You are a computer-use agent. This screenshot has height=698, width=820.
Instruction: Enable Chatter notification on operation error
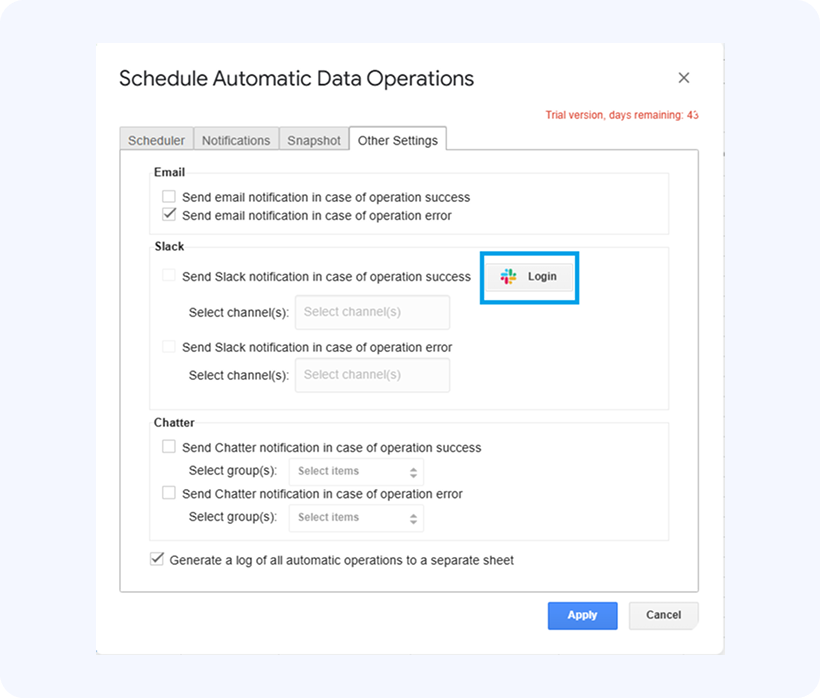[169, 493]
